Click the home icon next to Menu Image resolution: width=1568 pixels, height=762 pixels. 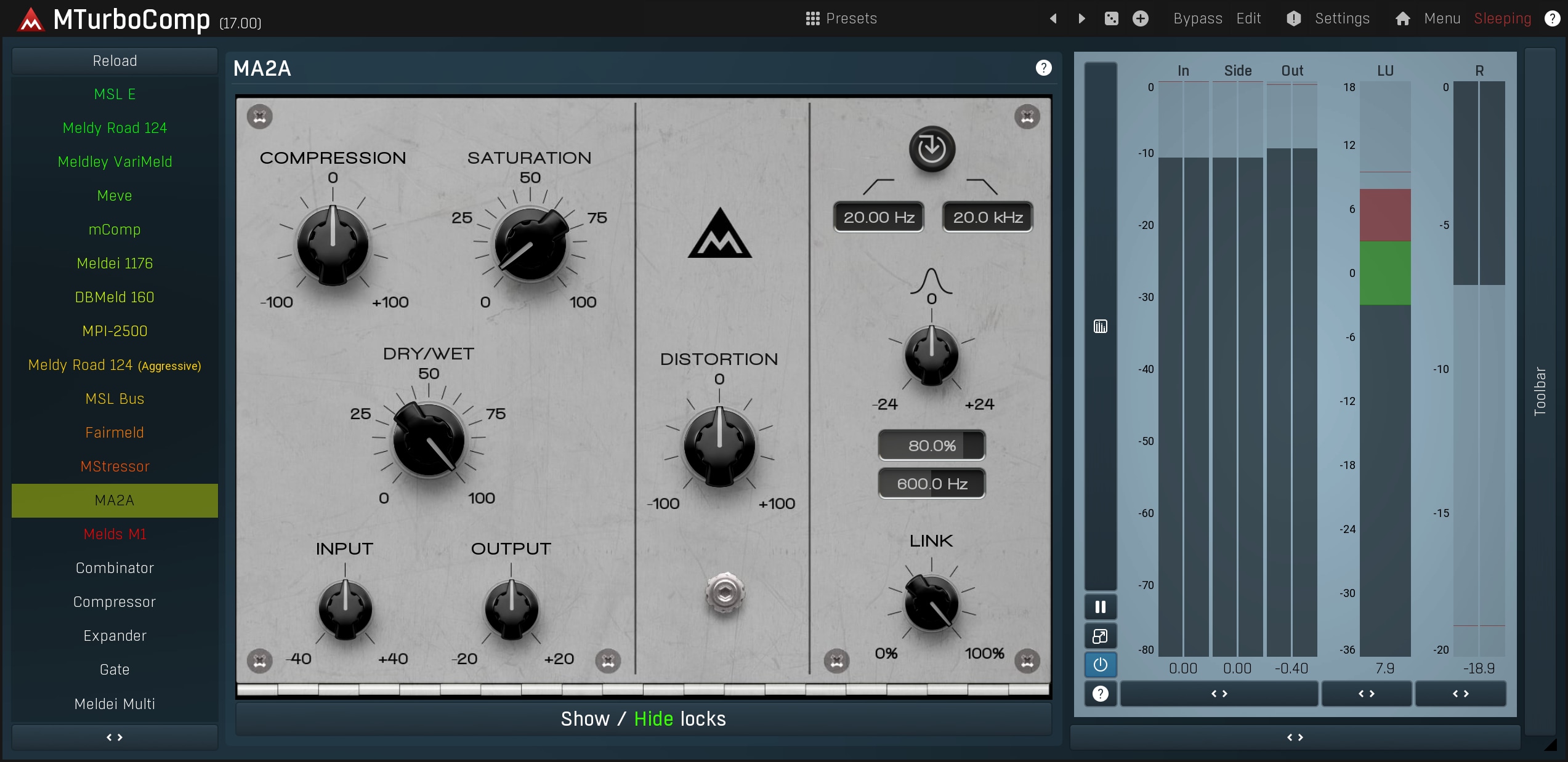1402,18
